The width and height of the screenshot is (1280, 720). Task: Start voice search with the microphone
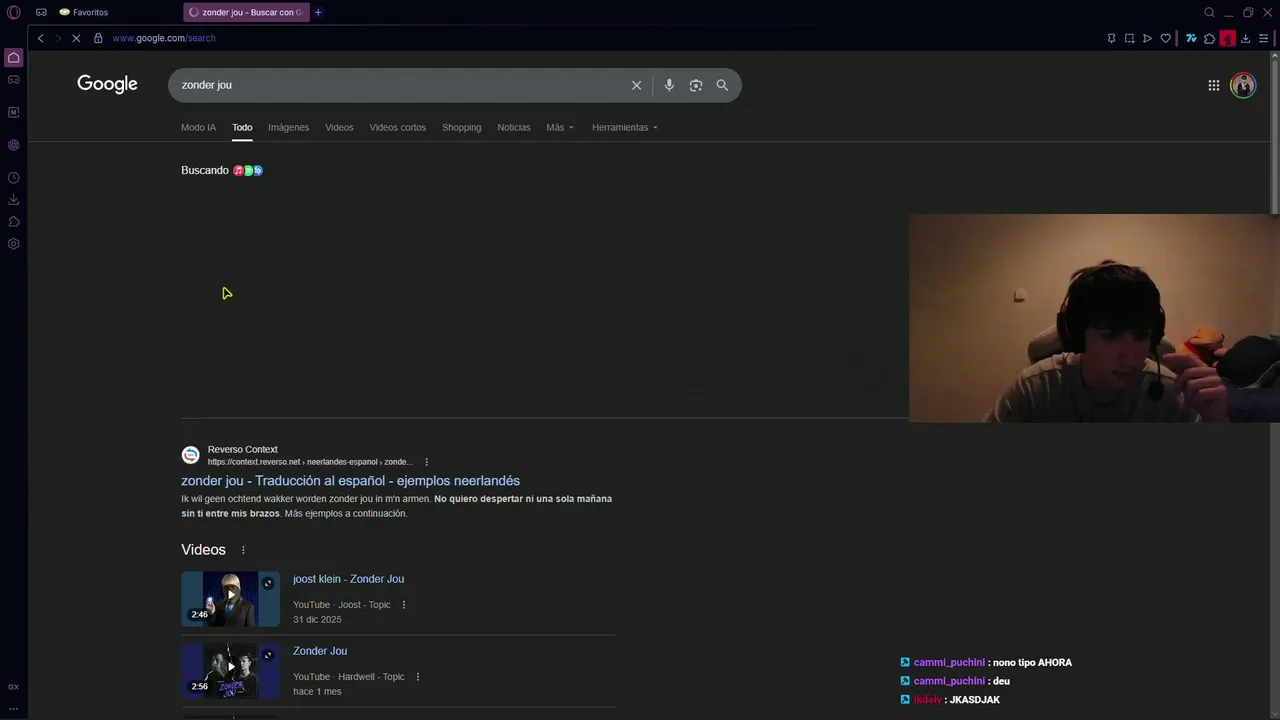(x=669, y=85)
